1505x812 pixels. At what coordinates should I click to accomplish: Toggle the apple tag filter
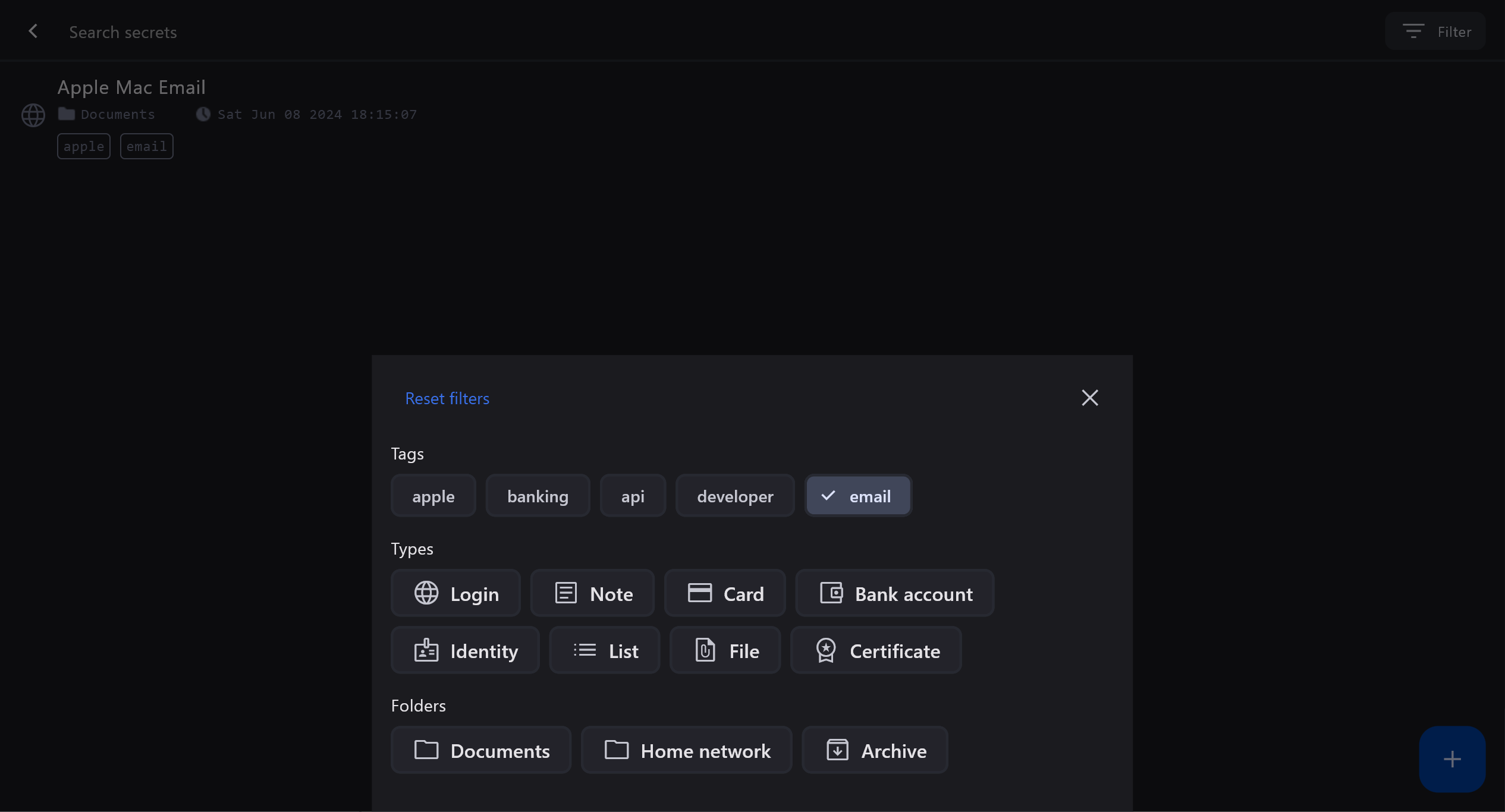(x=433, y=496)
